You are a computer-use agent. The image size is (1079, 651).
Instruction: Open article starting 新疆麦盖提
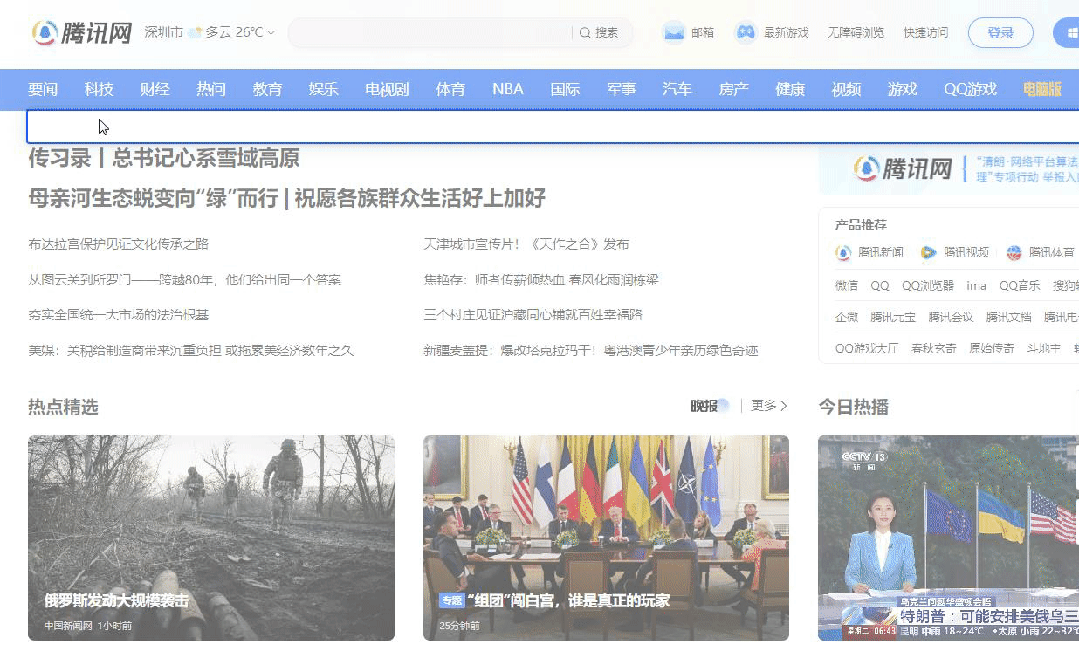(590, 350)
